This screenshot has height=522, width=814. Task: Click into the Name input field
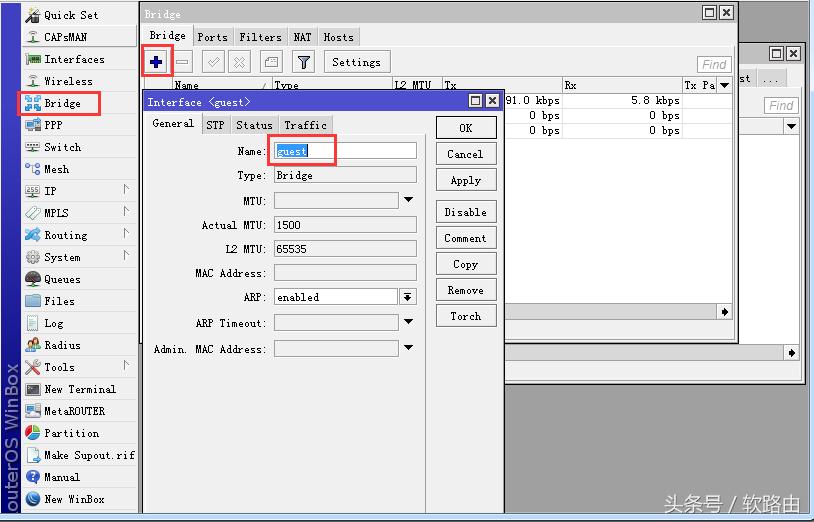345,151
